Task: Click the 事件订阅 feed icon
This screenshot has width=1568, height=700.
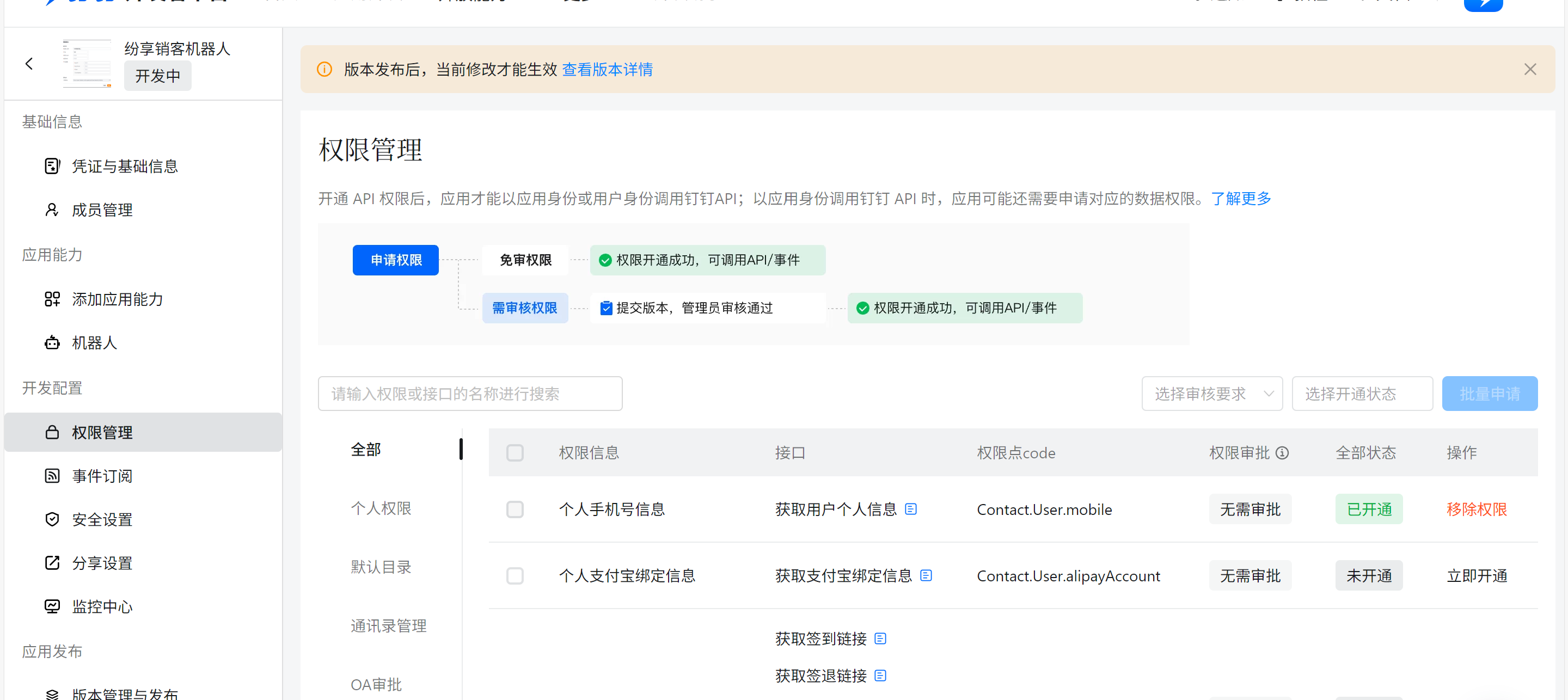Action: (x=52, y=476)
